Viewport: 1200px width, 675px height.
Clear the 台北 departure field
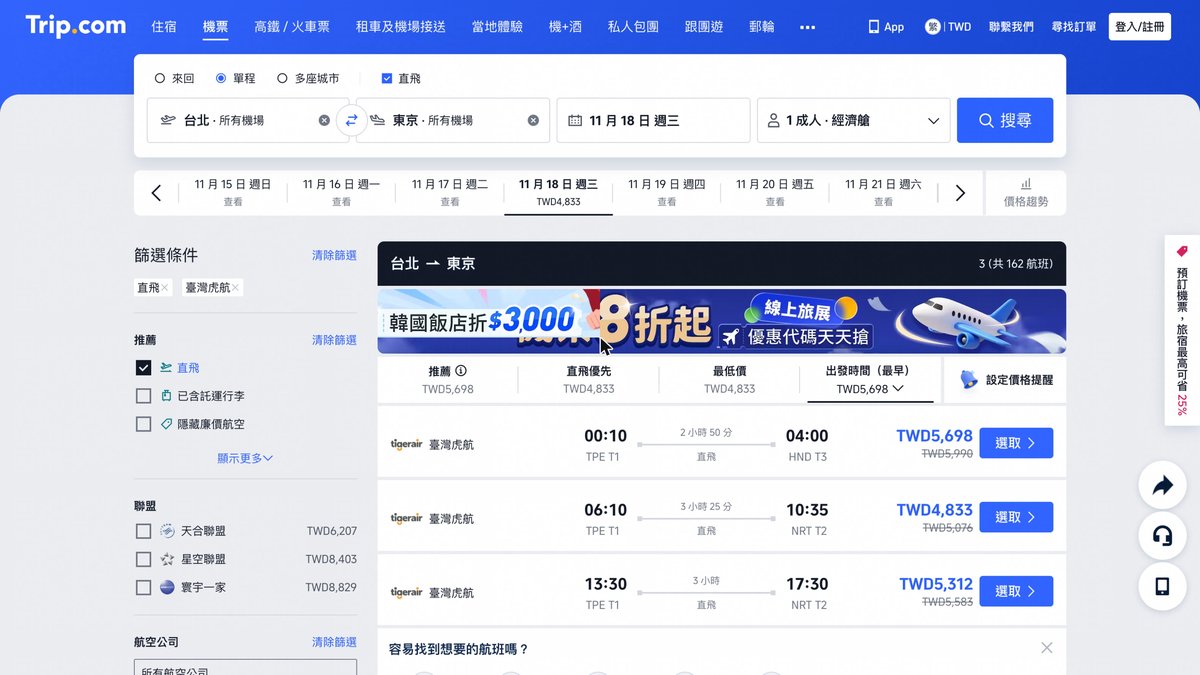[x=324, y=120]
